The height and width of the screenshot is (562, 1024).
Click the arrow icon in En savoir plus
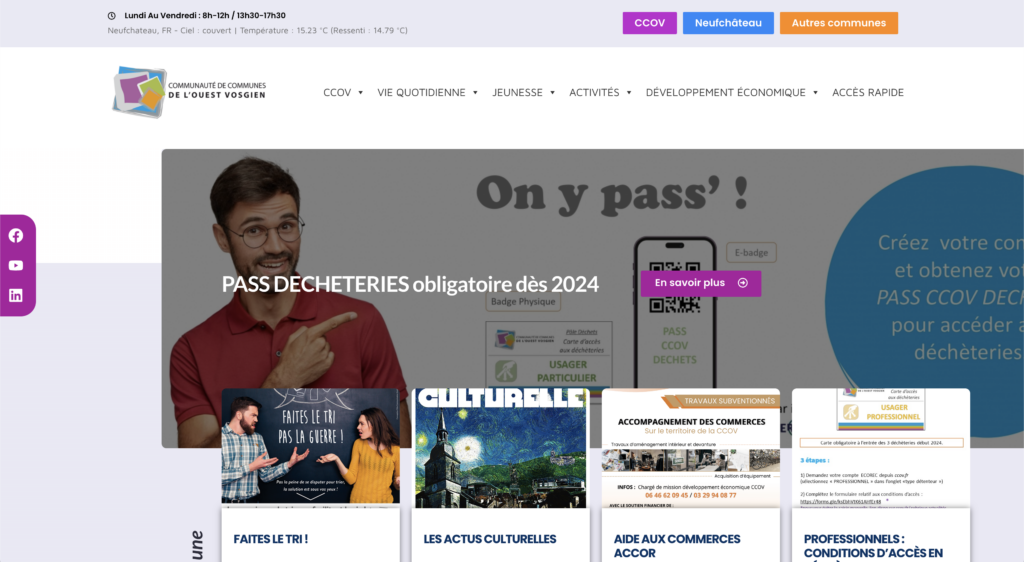coord(742,283)
